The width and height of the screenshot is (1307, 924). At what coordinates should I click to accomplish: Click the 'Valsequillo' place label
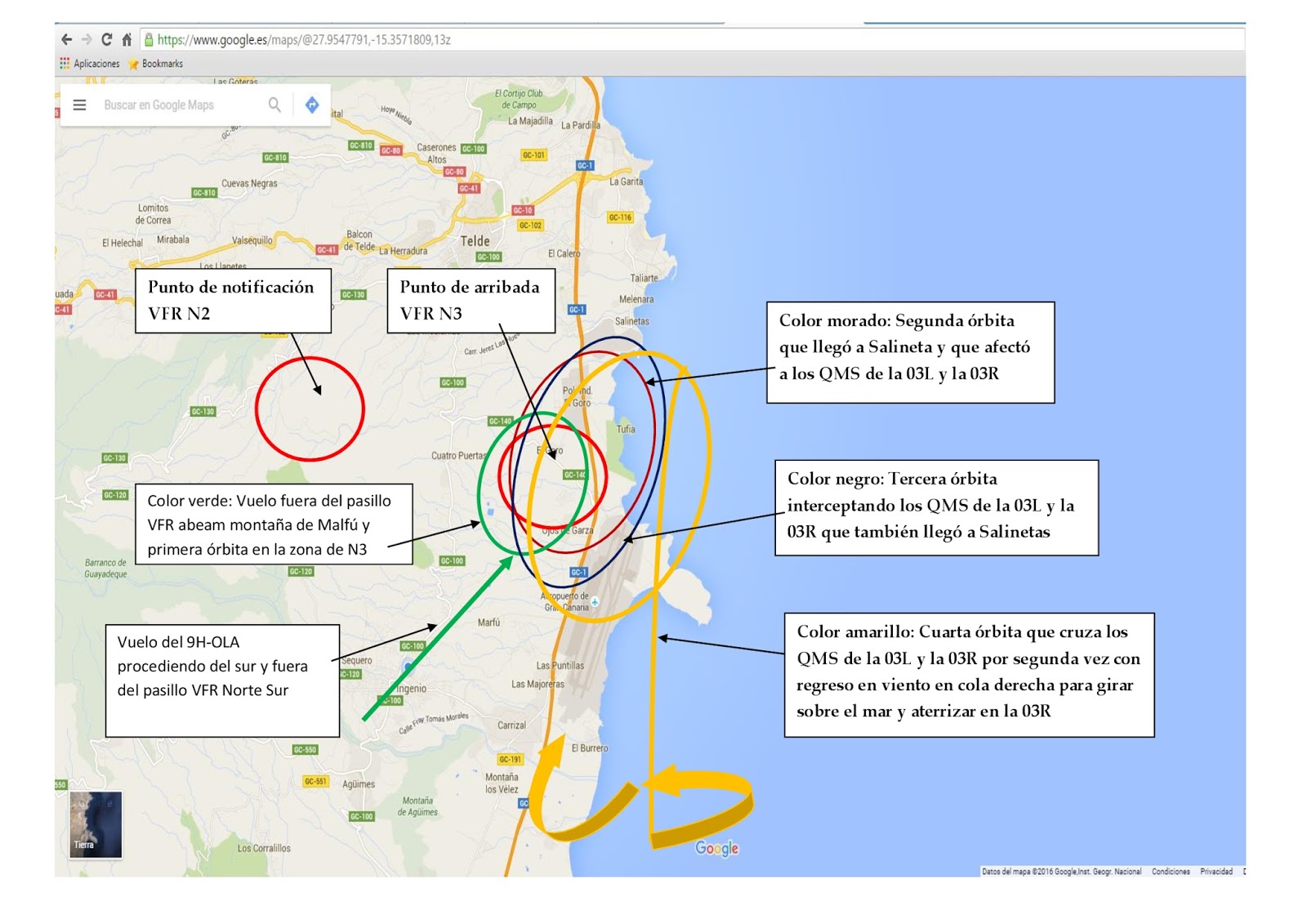pos(252,240)
